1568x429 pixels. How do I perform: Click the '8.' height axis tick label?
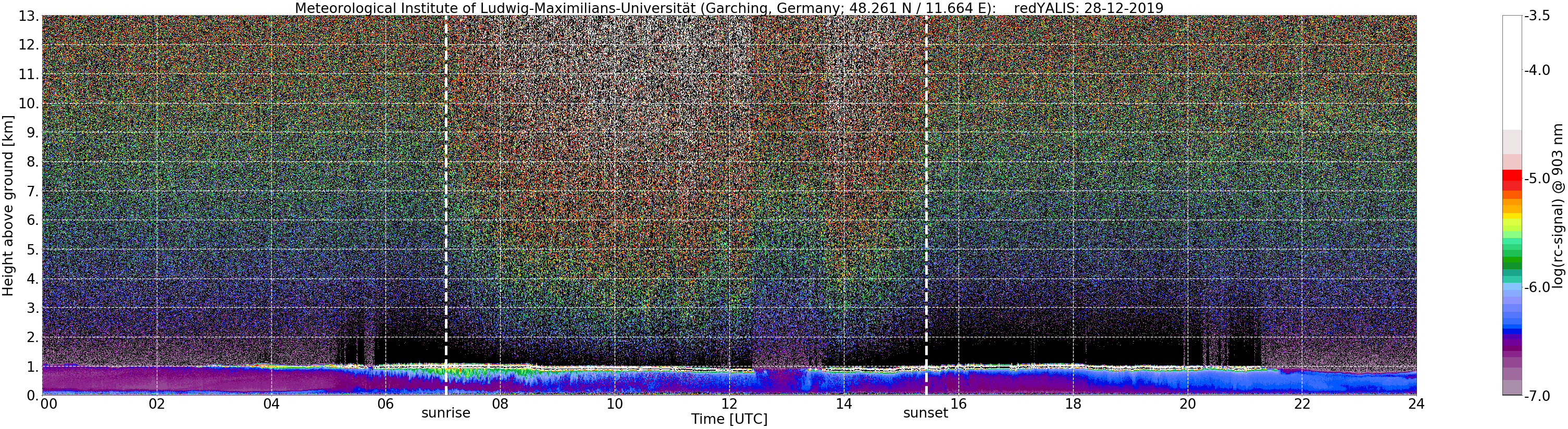[33, 162]
